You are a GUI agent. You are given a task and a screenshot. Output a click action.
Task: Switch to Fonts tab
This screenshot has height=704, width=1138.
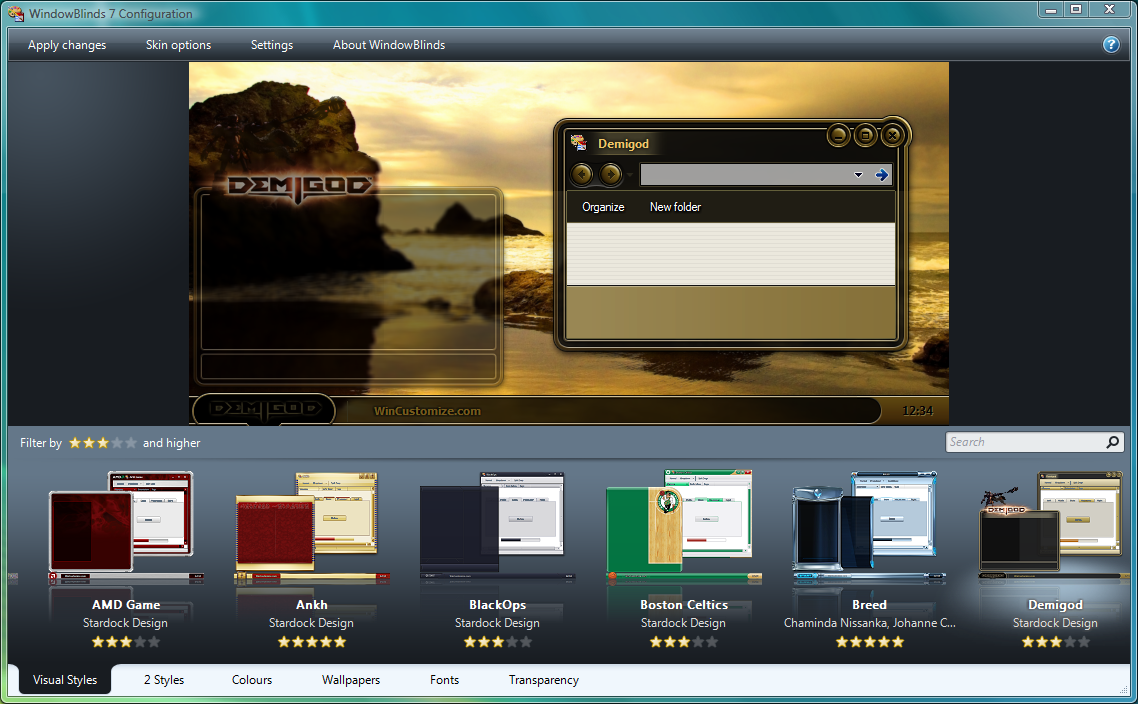[444, 680]
